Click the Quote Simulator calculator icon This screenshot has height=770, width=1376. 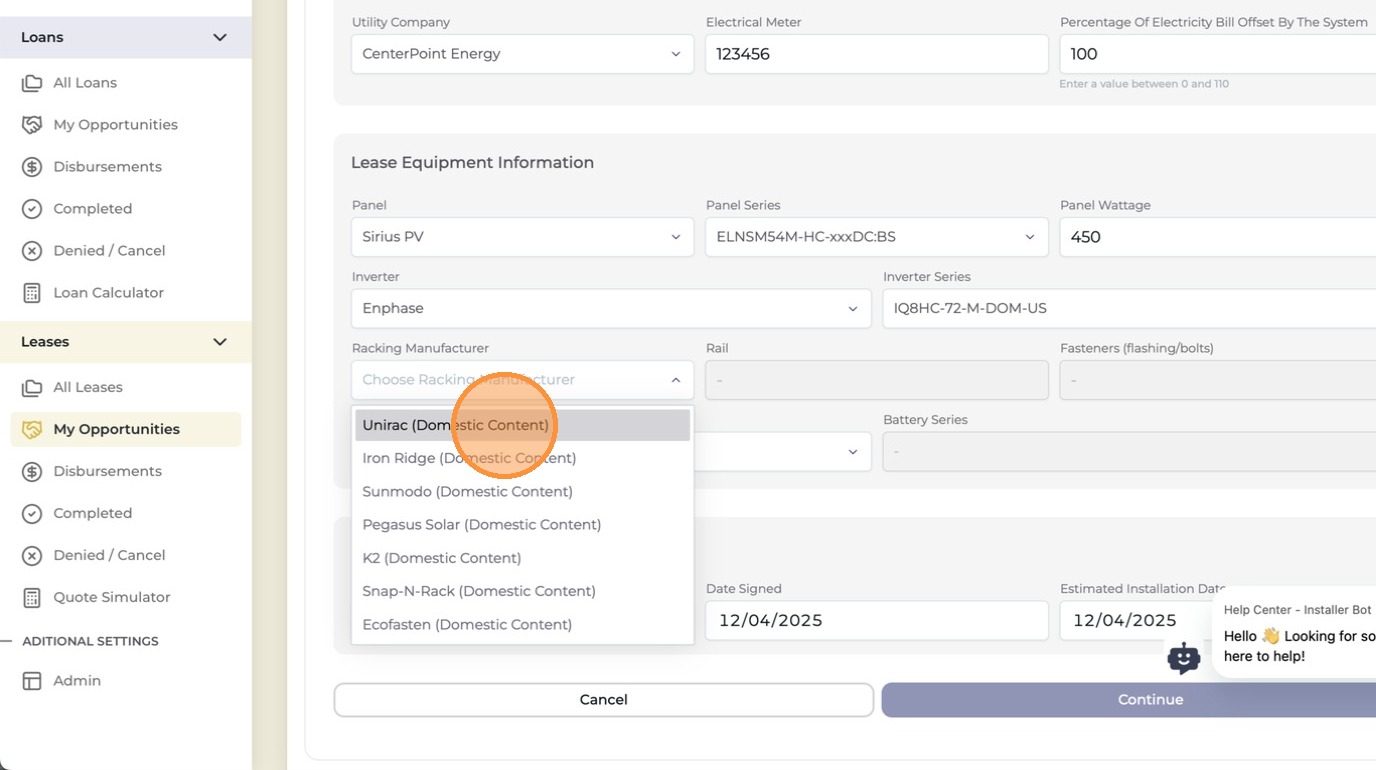(32, 597)
